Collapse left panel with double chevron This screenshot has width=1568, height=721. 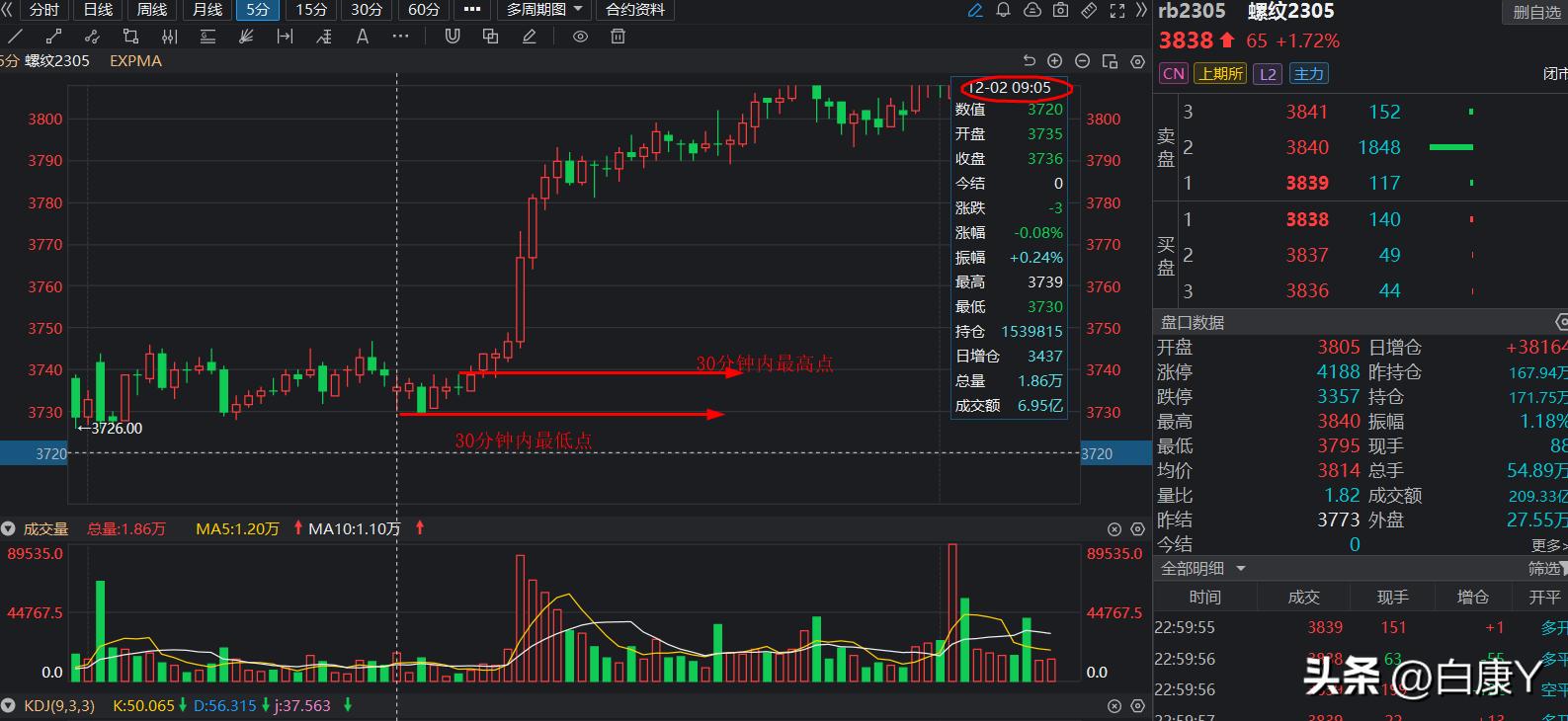(x=6, y=10)
